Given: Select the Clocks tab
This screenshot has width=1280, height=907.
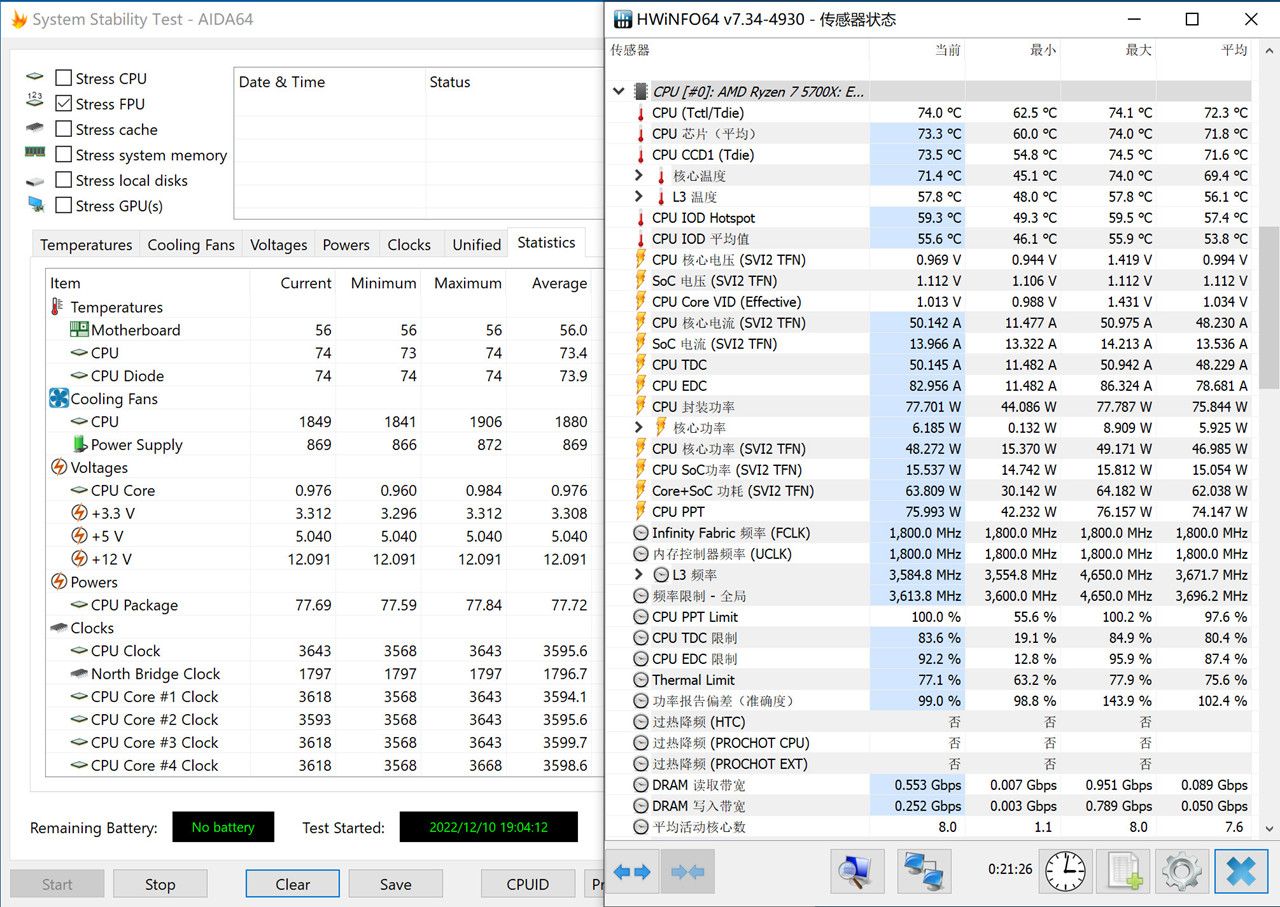Looking at the screenshot, I should 409,245.
